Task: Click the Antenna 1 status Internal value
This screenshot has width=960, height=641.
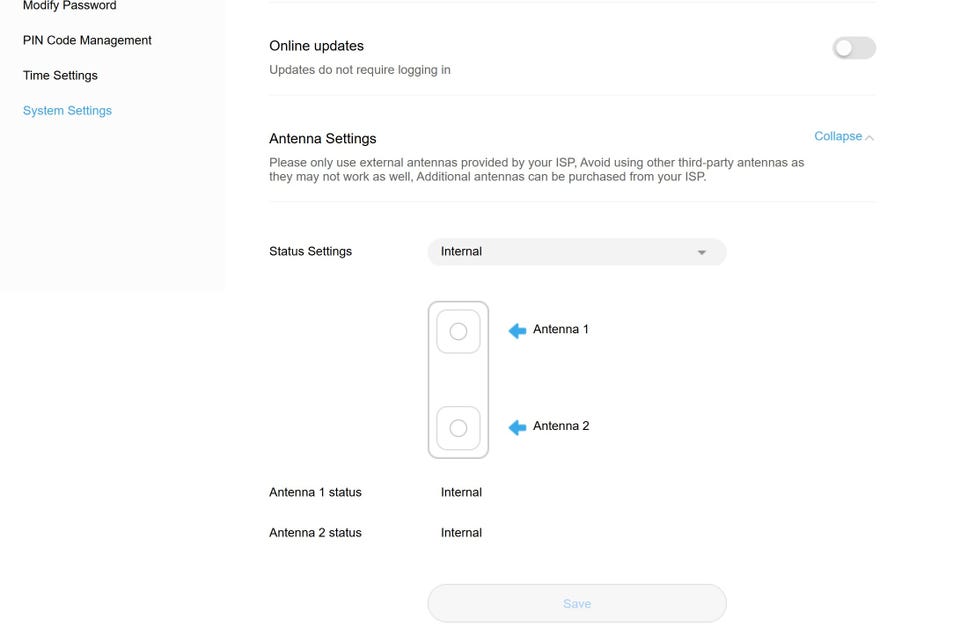Action: point(461,493)
